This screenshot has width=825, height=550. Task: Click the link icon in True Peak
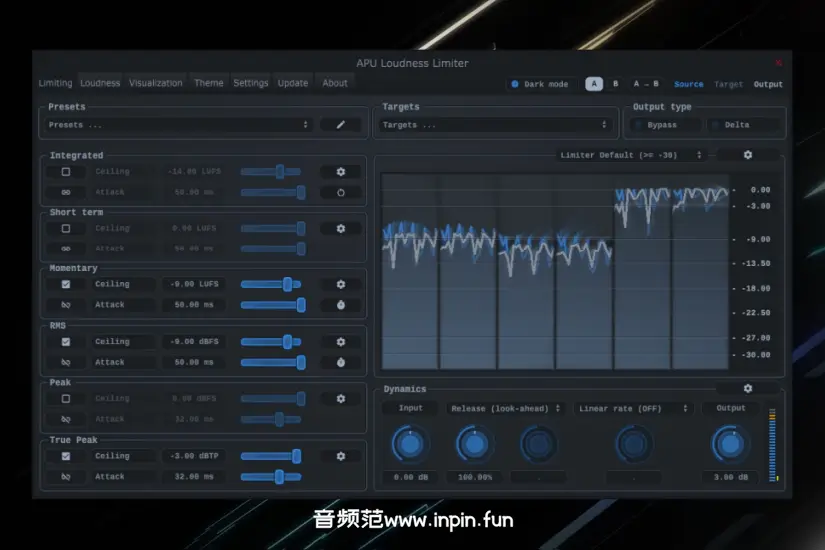tap(66, 477)
